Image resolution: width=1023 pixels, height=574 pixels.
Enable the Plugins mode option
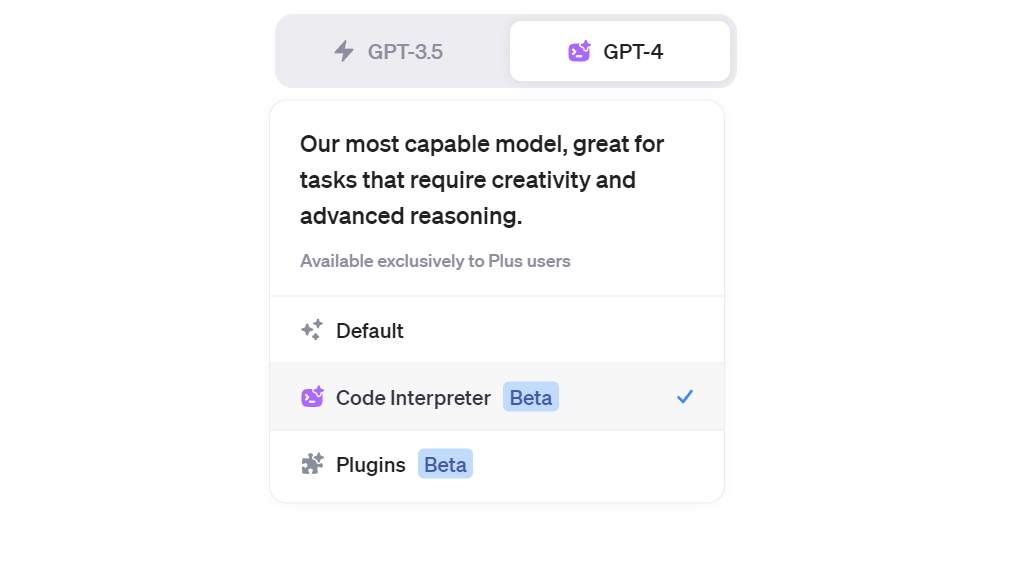pyautogui.click(x=497, y=464)
